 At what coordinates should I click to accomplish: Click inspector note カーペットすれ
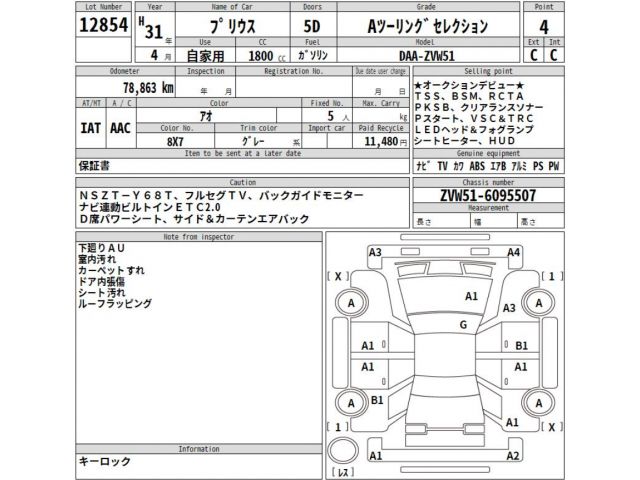pyautogui.click(x=111, y=270)
